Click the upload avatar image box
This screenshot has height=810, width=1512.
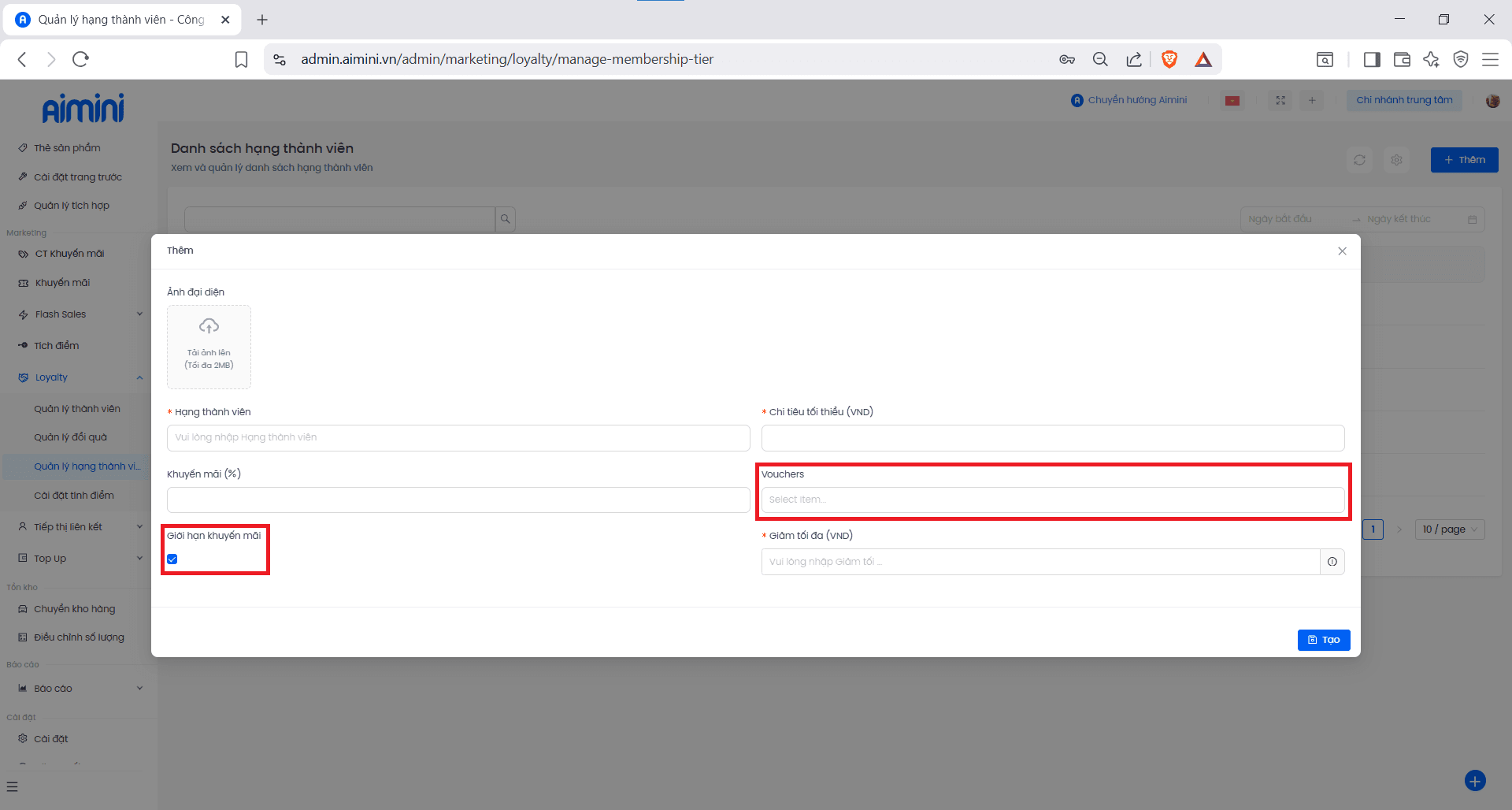[209, 347]
